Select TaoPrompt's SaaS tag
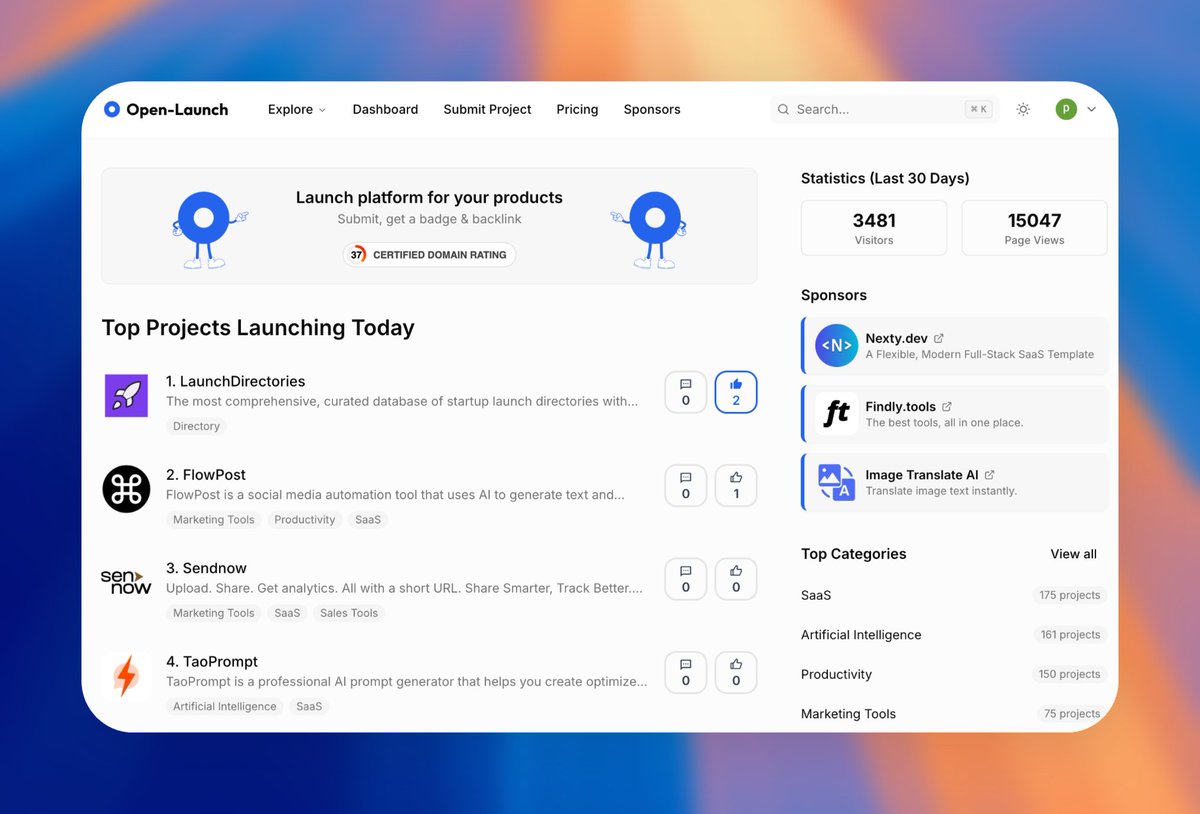This screenshot has width=1200, height=814. click(x=309, y=706)
